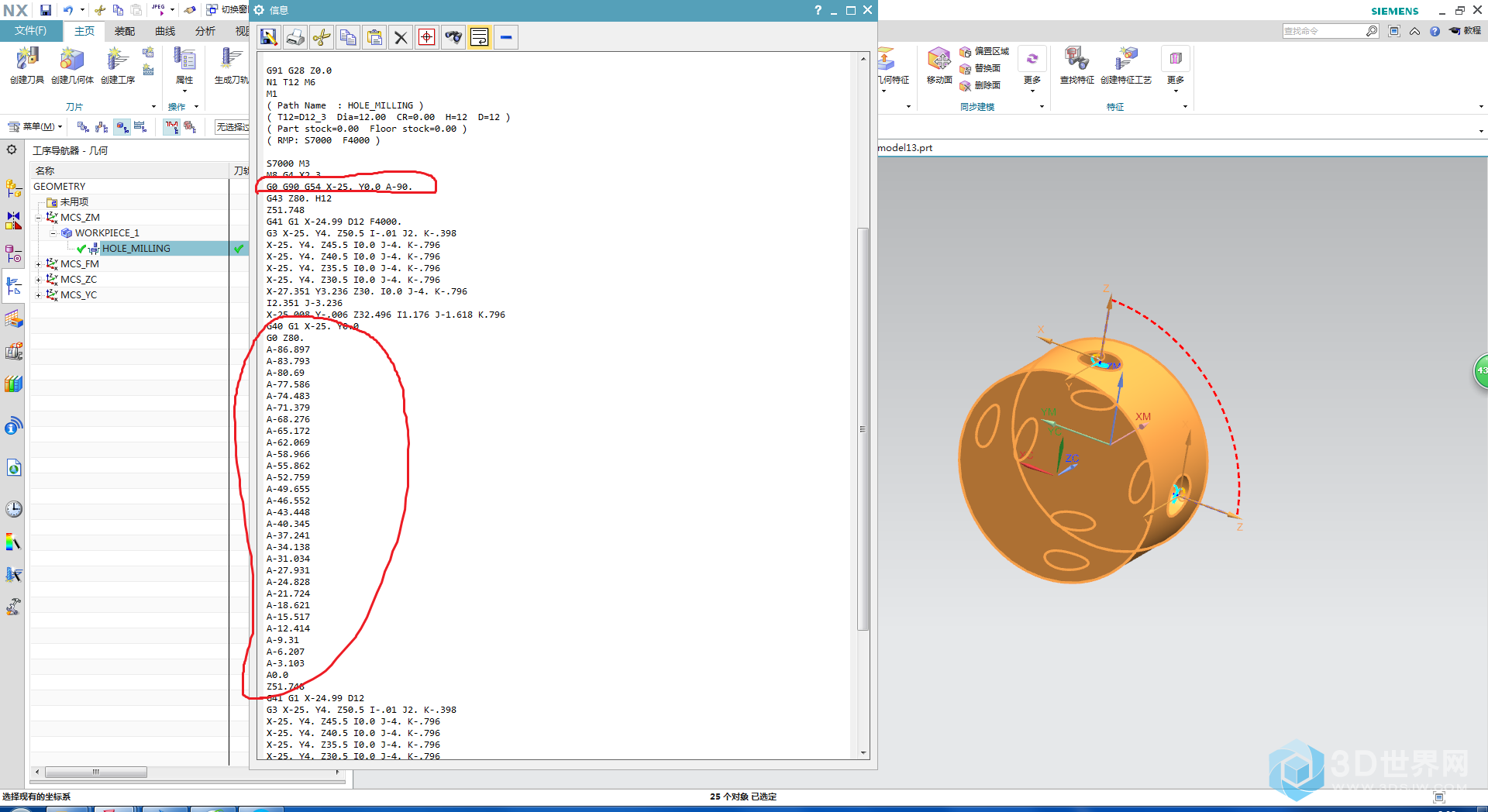Open the 菜单(M) dropdown
This screenshot has height=812, width=1488.
35,126
